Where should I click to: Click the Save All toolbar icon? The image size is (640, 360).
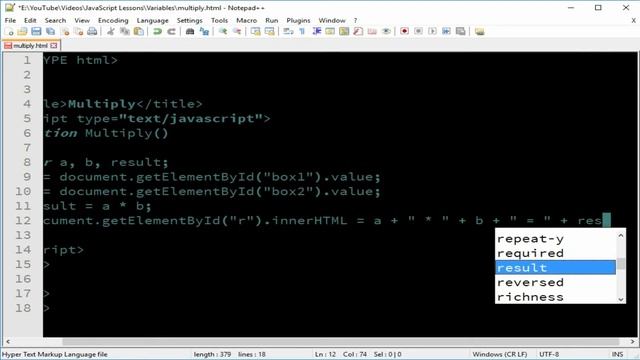point(50,31)
